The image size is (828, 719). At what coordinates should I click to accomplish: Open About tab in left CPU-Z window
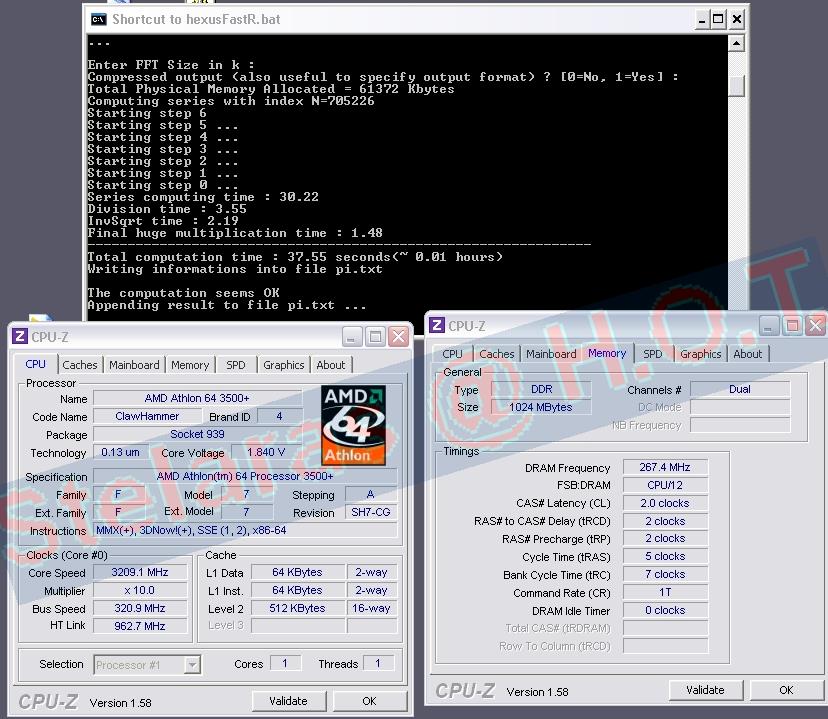click(331, 365)
